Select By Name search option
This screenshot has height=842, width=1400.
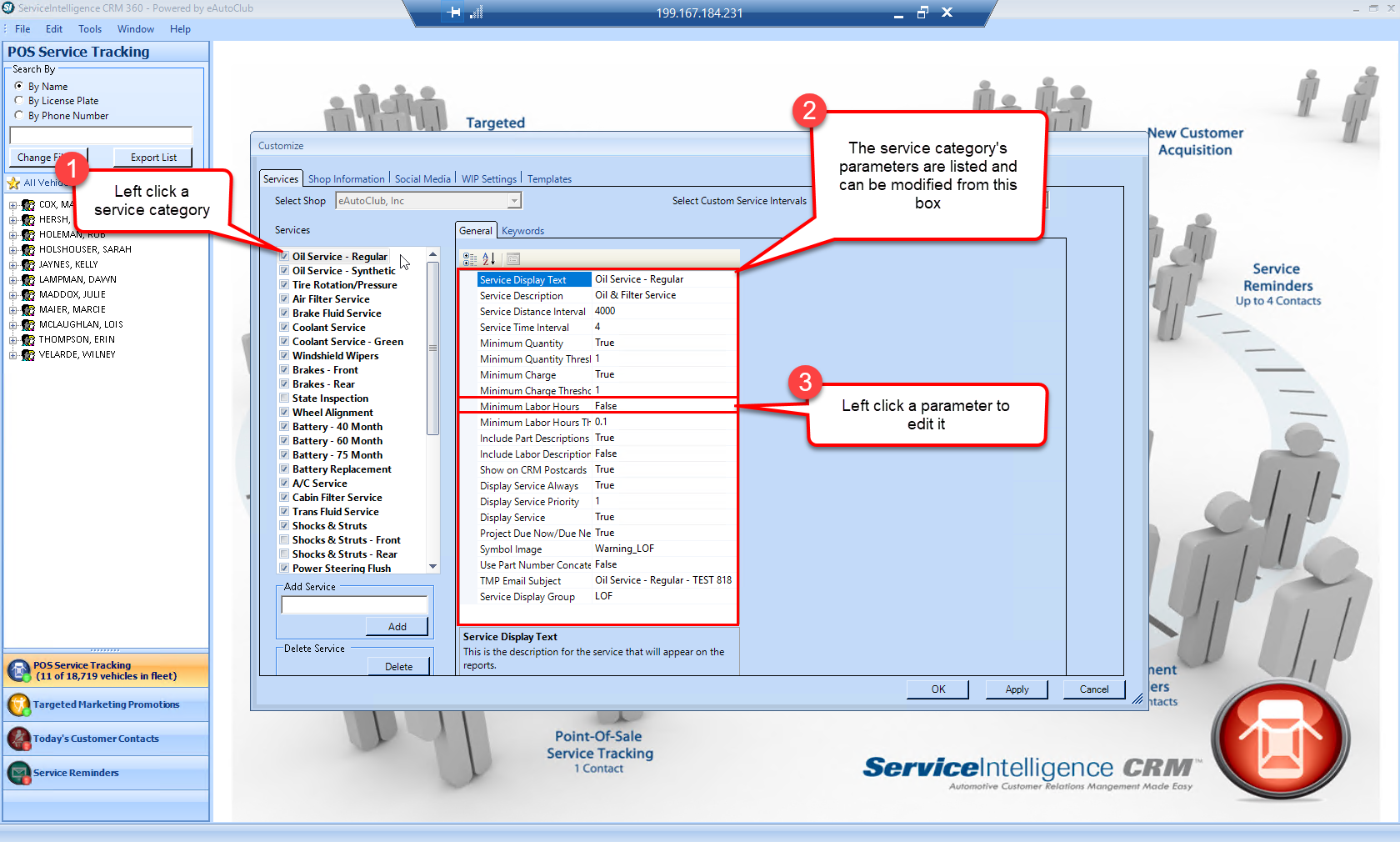pyautogui.click(x=19, y=86)
